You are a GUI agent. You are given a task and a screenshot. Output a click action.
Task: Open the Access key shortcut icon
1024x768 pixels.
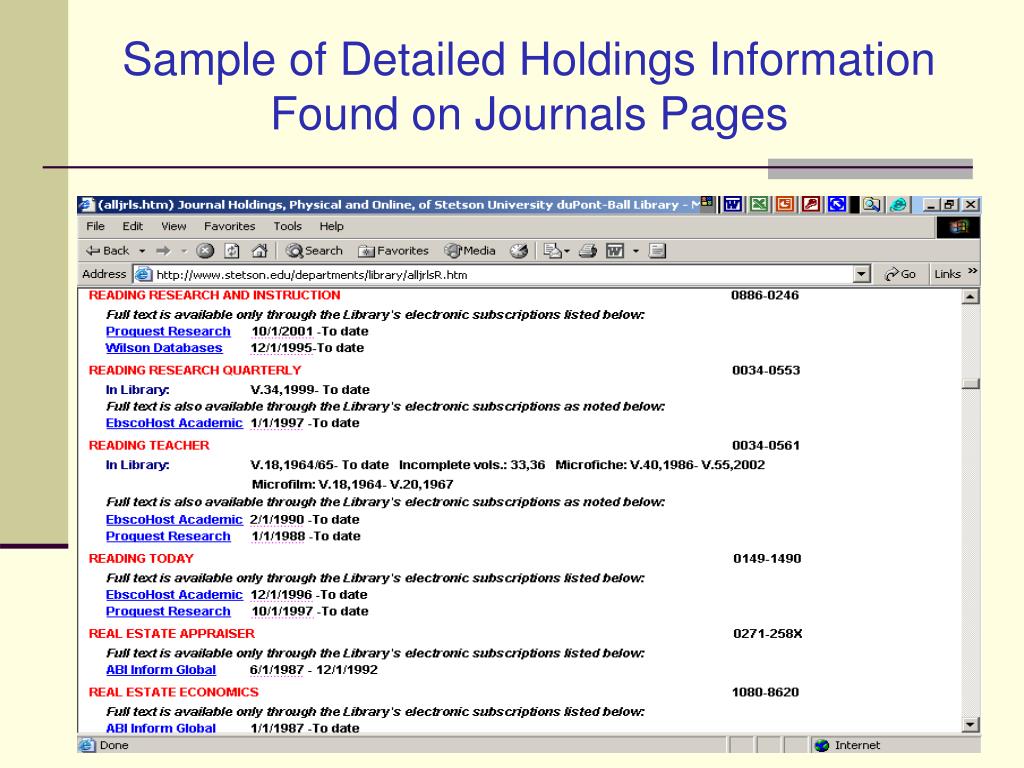tap(811, 205)
